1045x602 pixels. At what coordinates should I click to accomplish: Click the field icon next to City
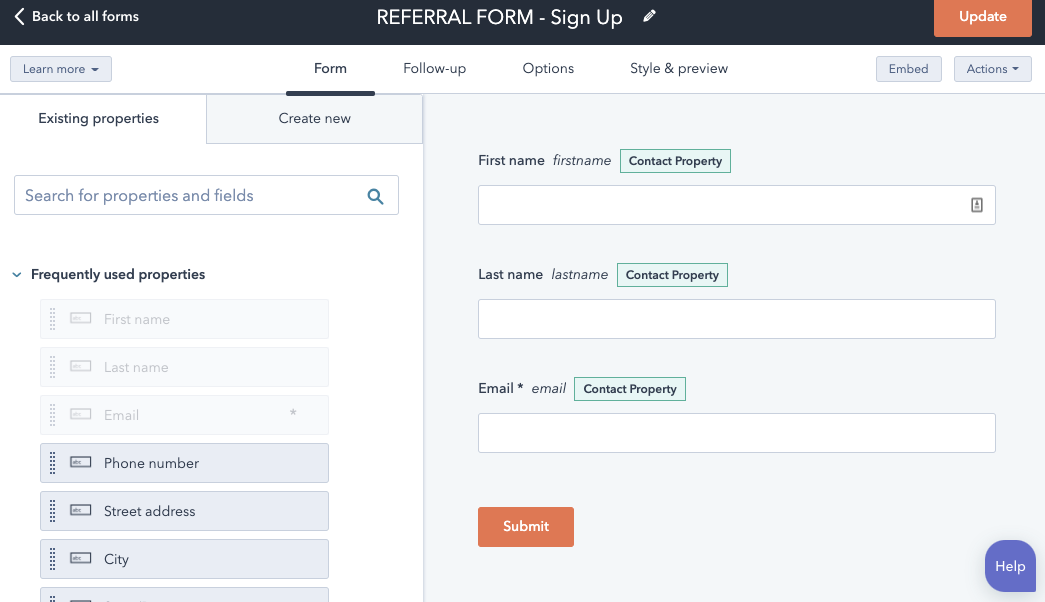coord(80,559)
